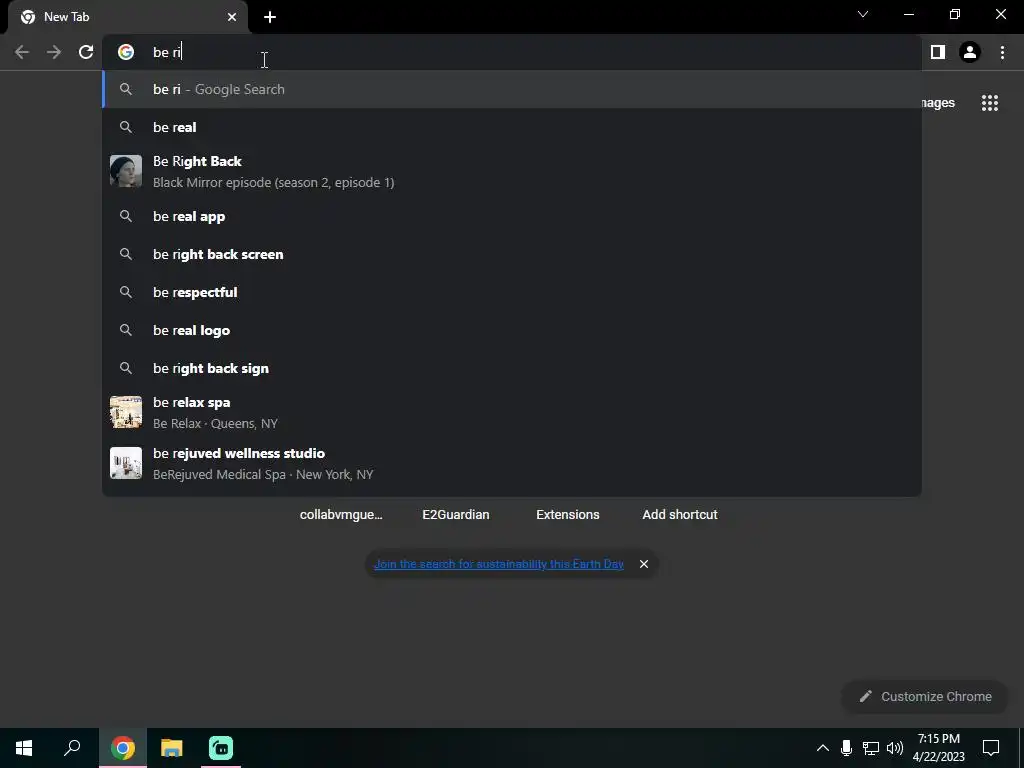Click the be rejuved wellness studio thumbnail
Viewport: 1024px width, 768px height.
coord(126,463)
